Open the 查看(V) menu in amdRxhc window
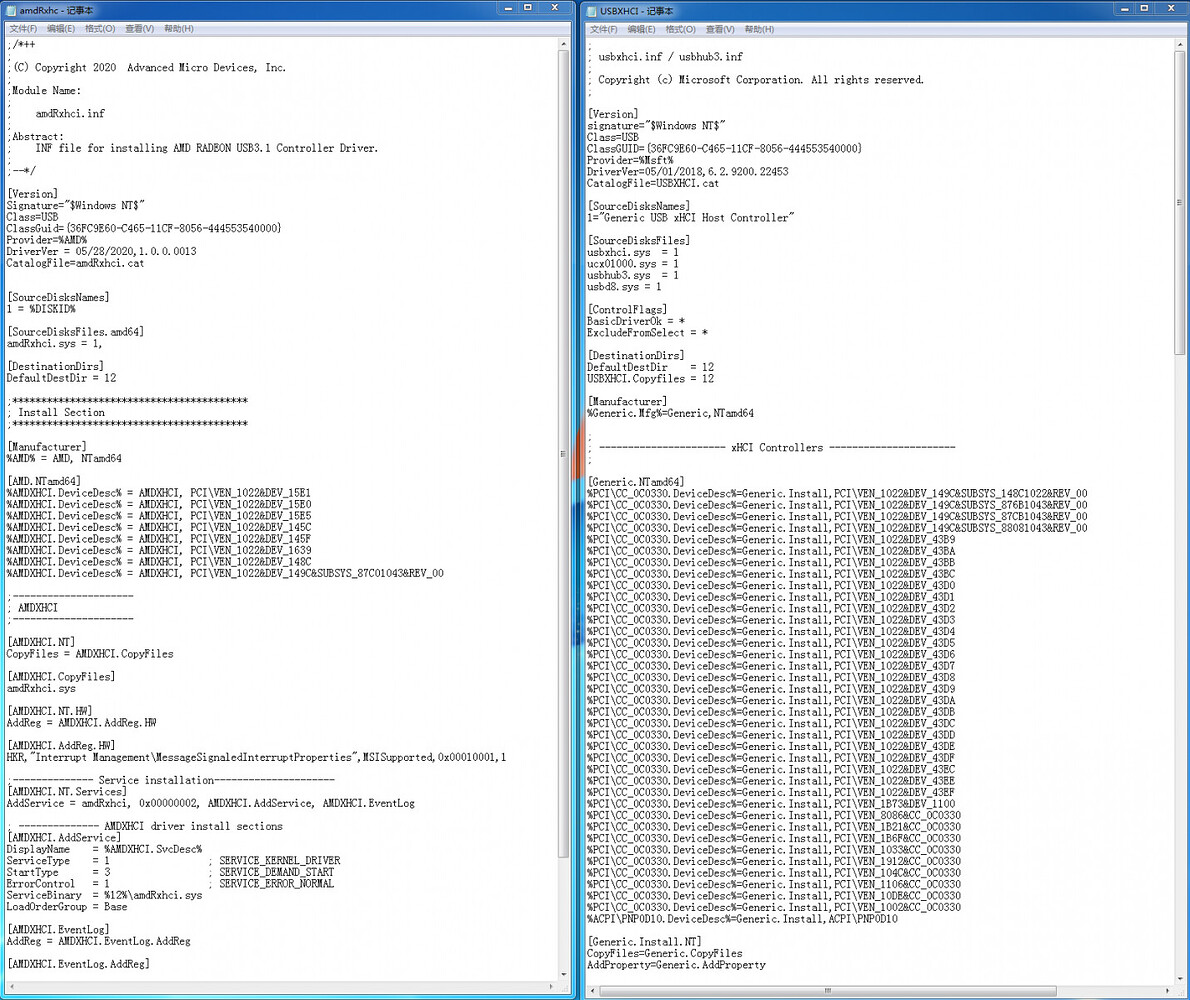The width and height of the screenshot is (1190, 1000). pyautogui.click(x=138, y=28)
